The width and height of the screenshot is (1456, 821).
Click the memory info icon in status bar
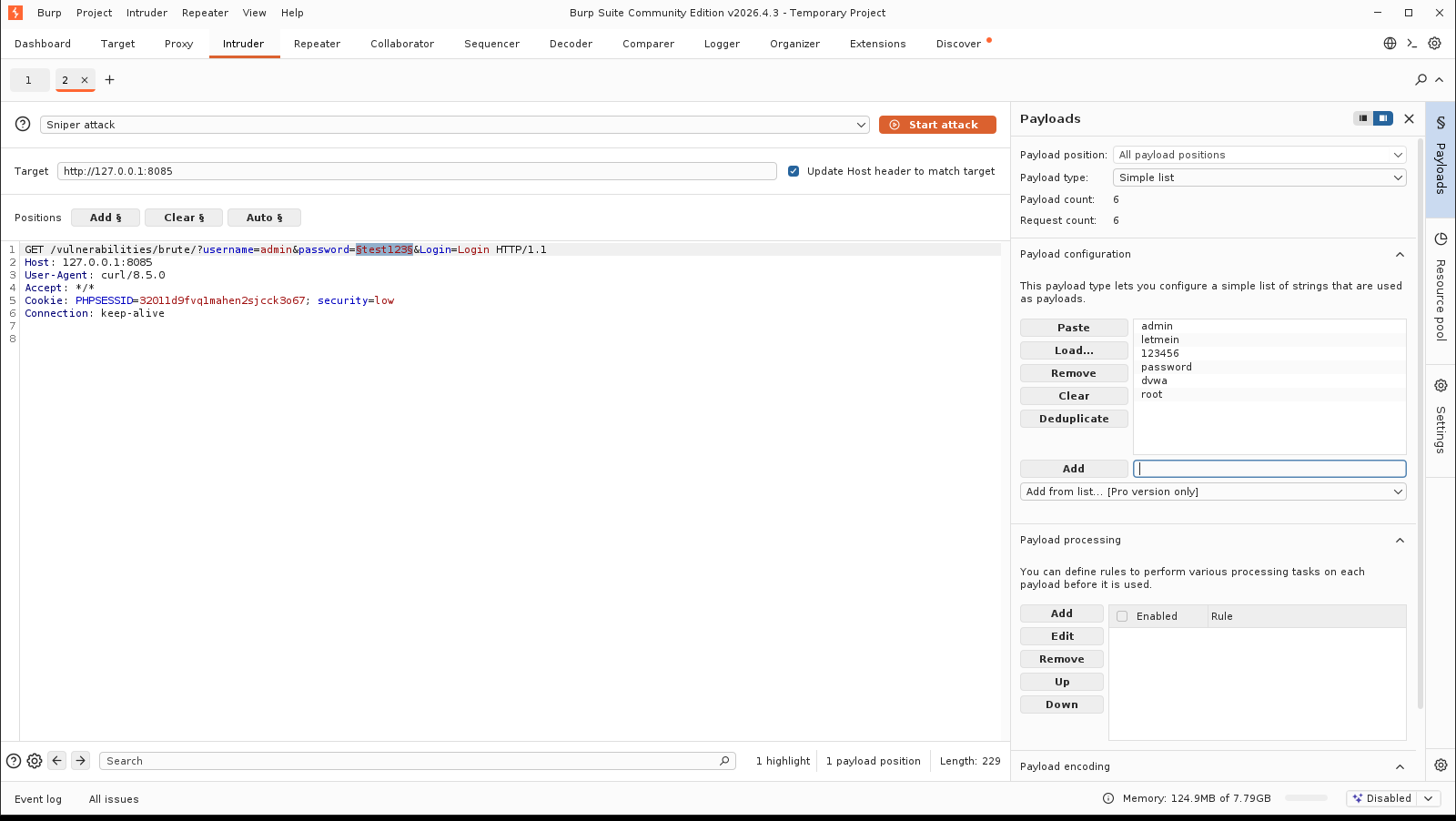pos(1108,798)
